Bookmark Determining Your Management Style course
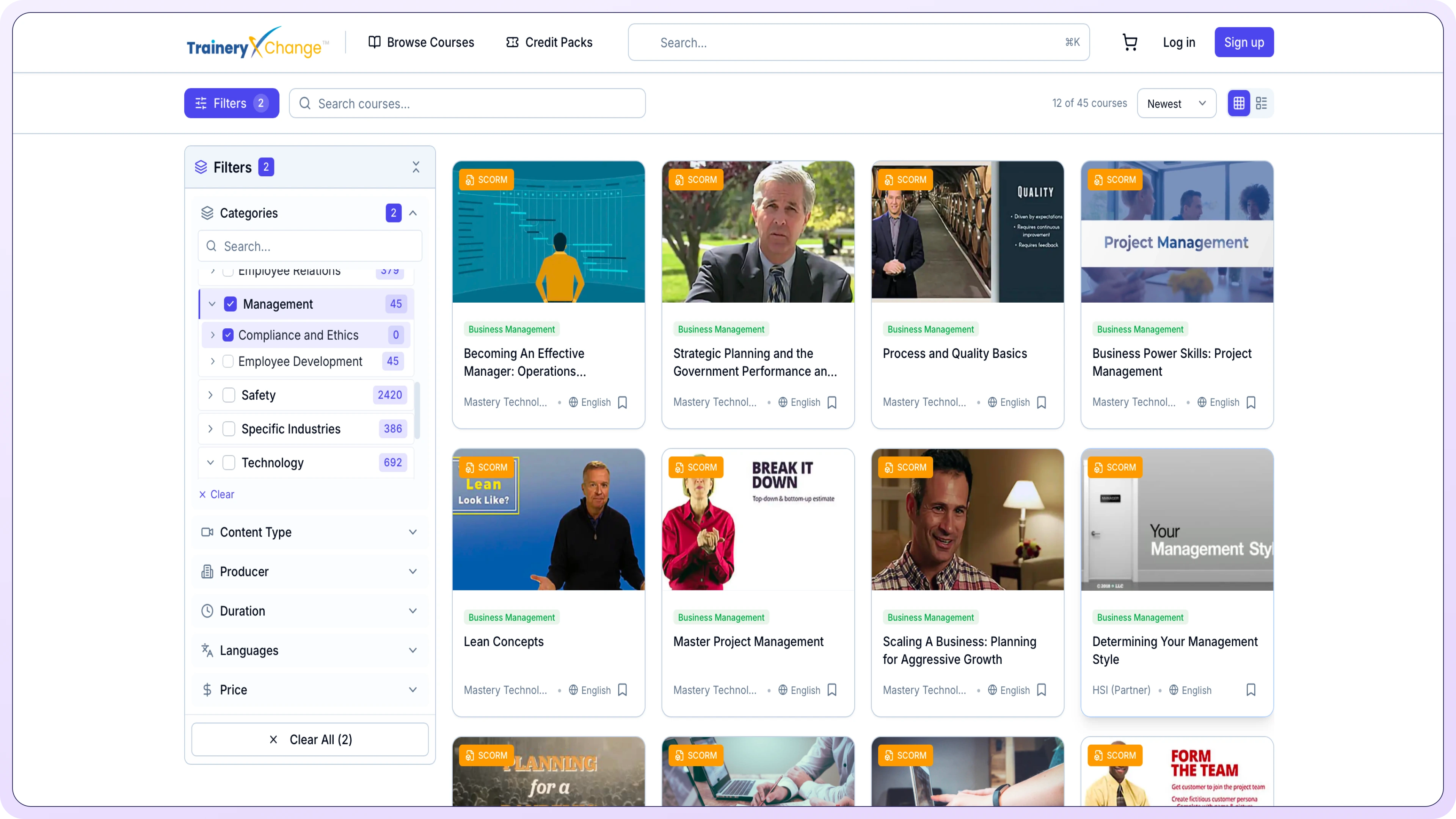 click(1250, 690)
